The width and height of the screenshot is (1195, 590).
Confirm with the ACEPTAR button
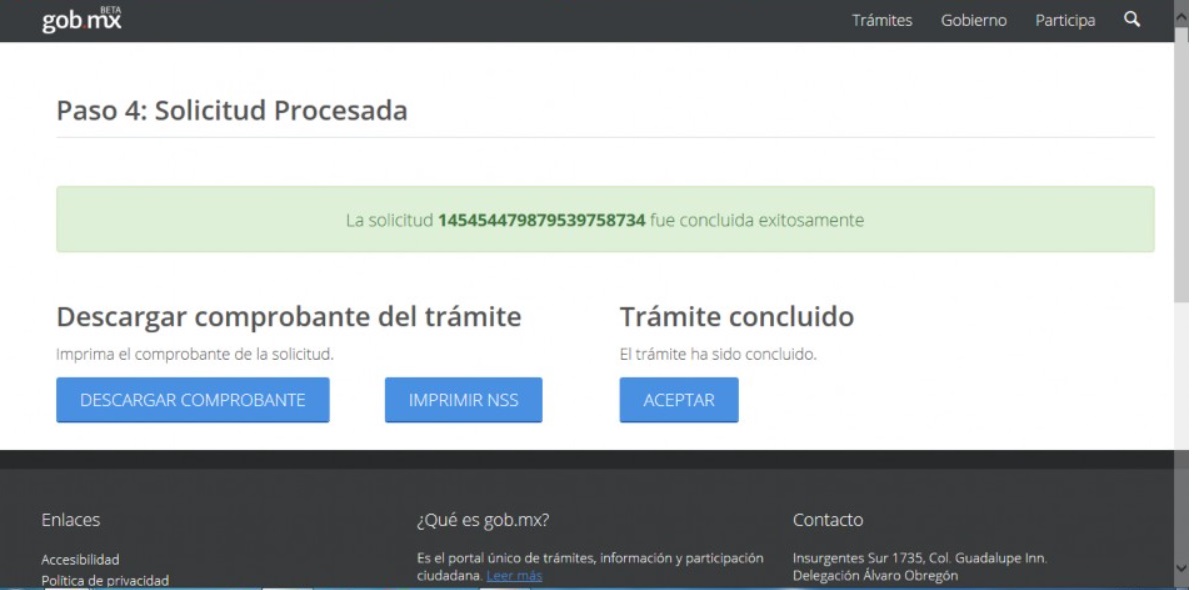(678, 400)
